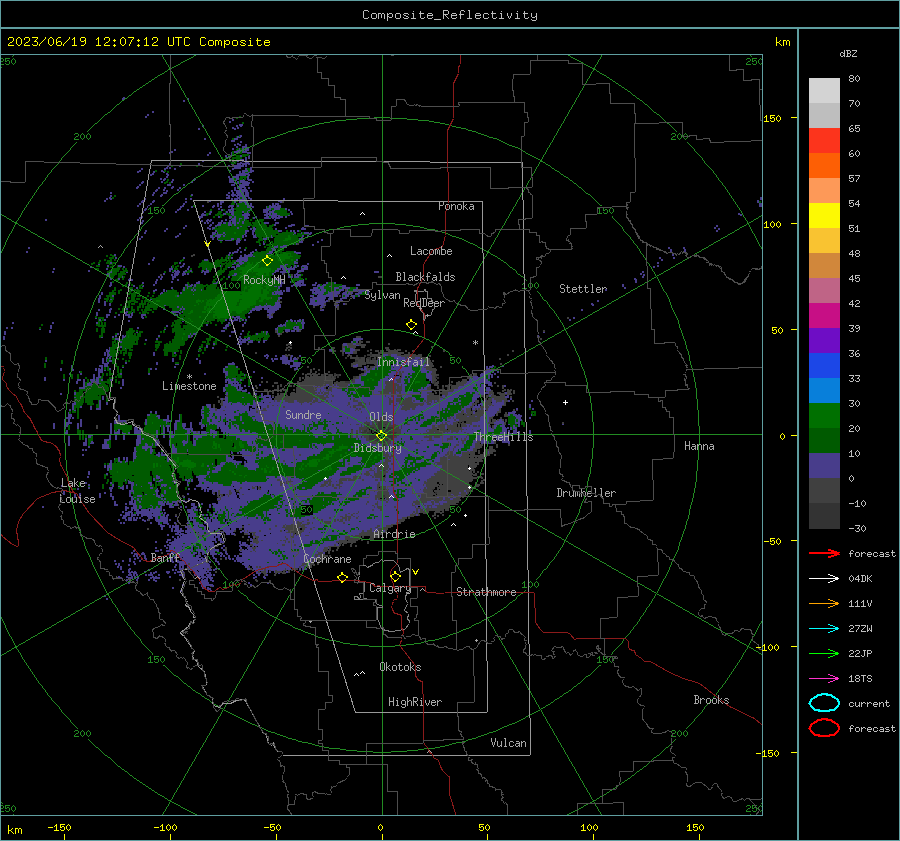Click the Hanna city label
This screenshot has height=841, width=900.
click(699, 446)
